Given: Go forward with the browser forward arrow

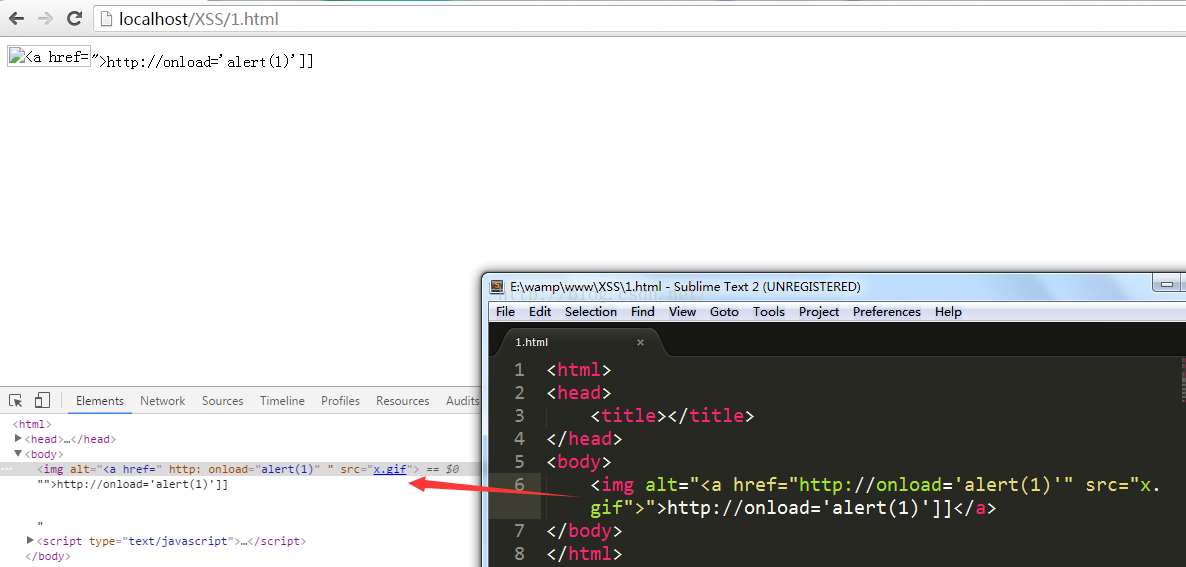Looking at the screenshot, I should click(x=45, y=19).
